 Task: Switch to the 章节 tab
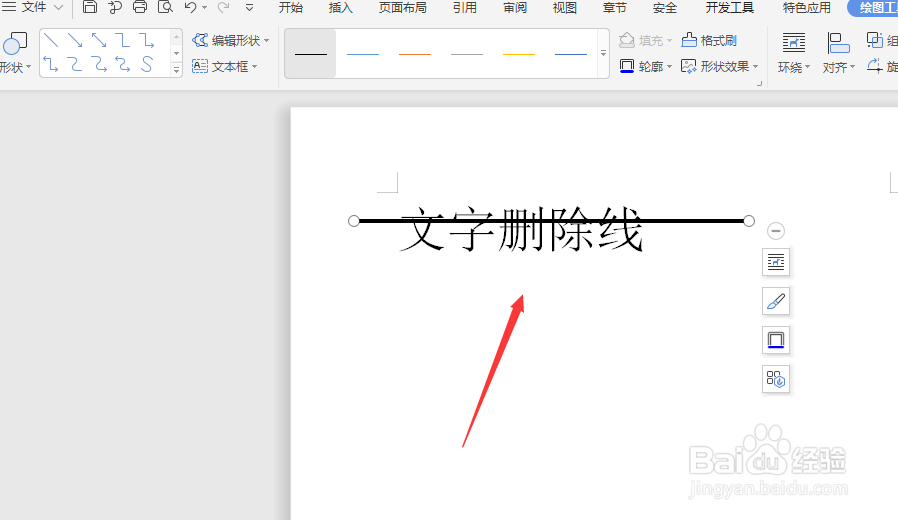point(615,7)
